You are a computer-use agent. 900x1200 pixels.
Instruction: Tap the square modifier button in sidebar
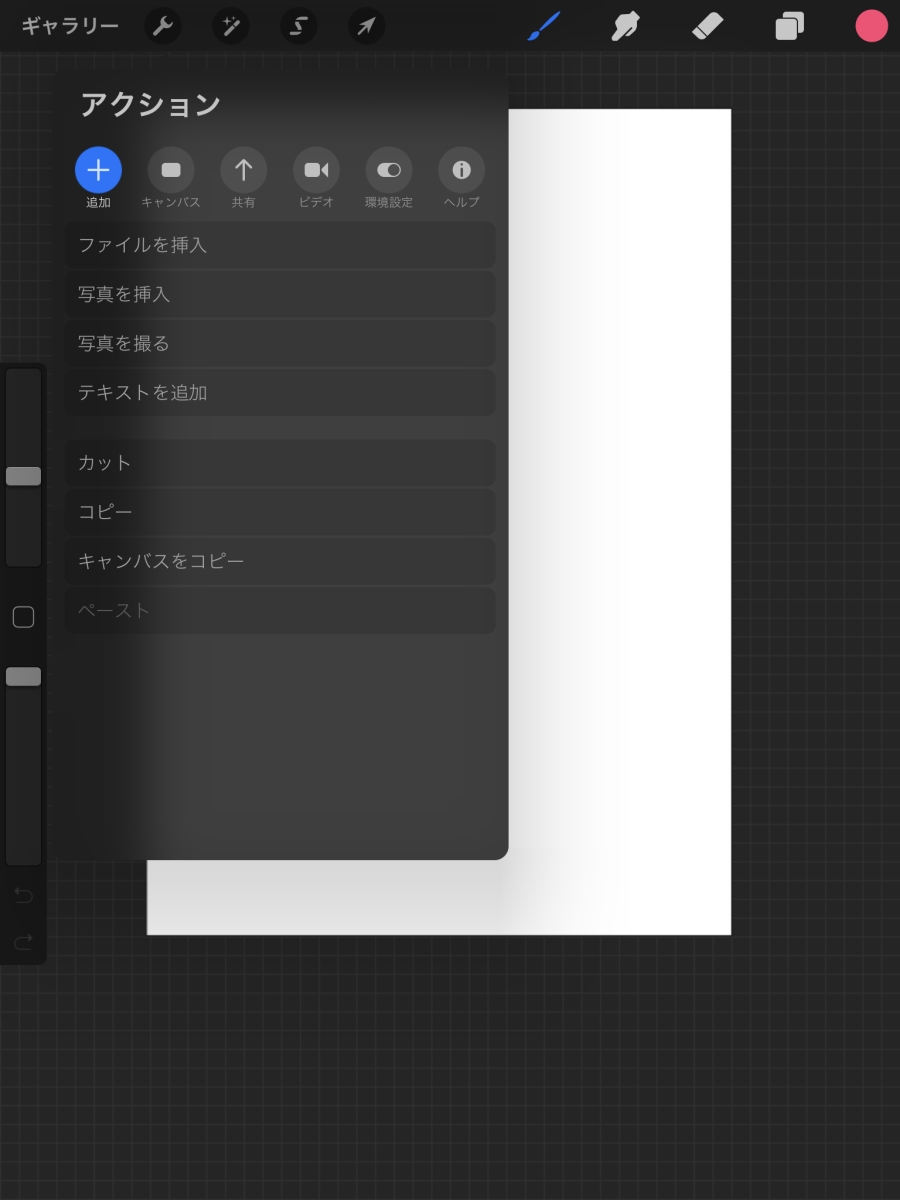23,617
